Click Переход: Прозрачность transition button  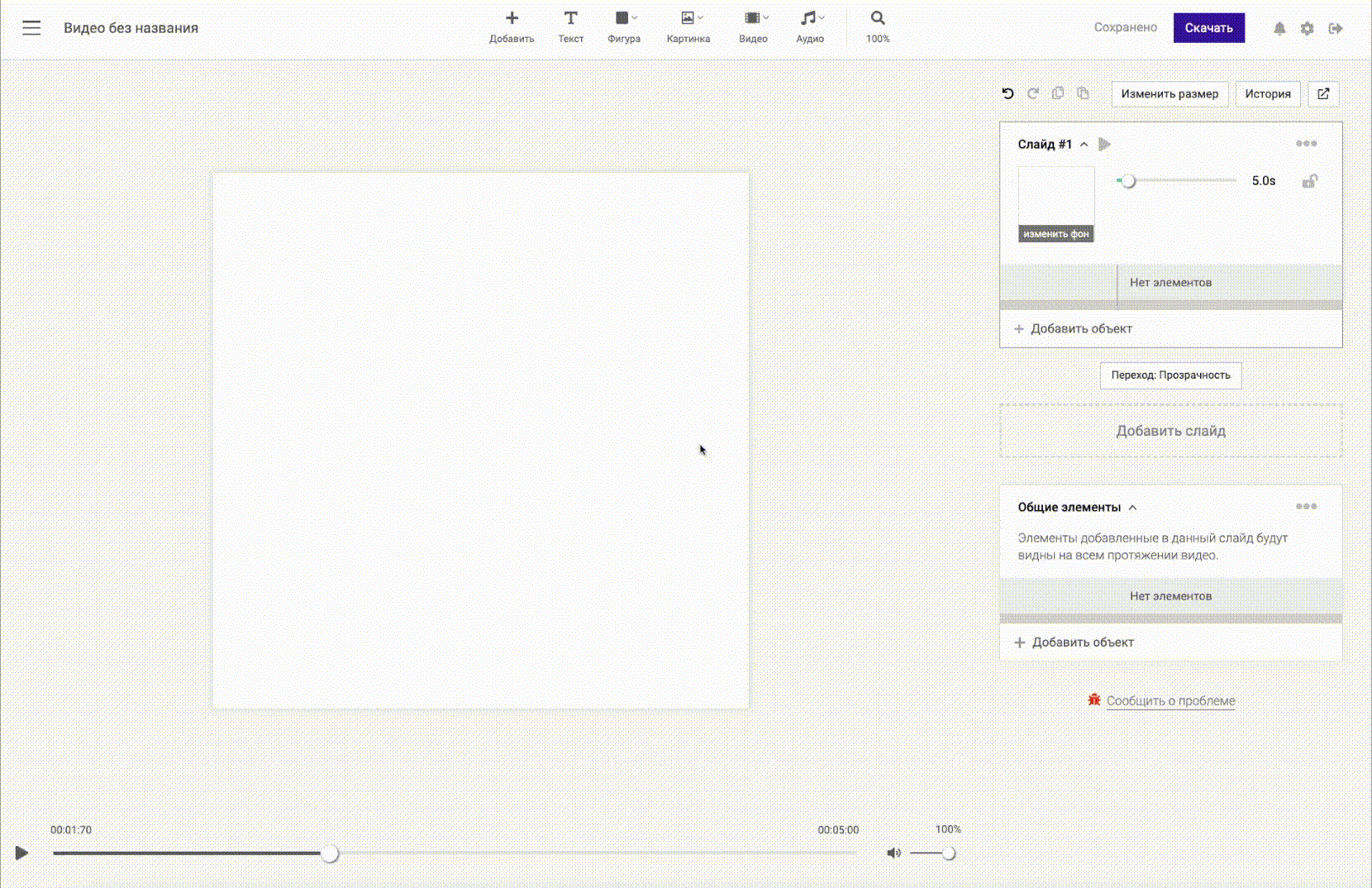click(1170, 375)
